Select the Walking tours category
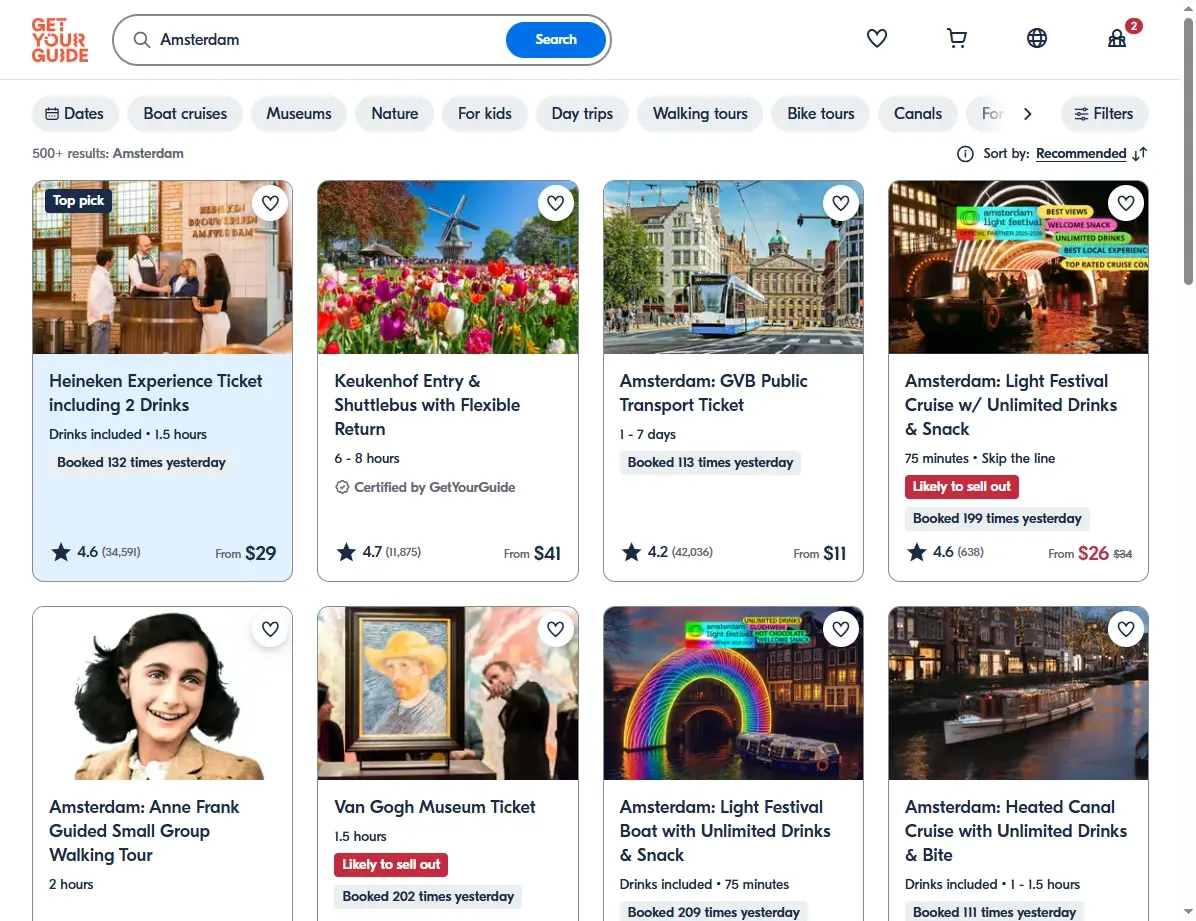1196x921 pixels. tap(699, 114)
